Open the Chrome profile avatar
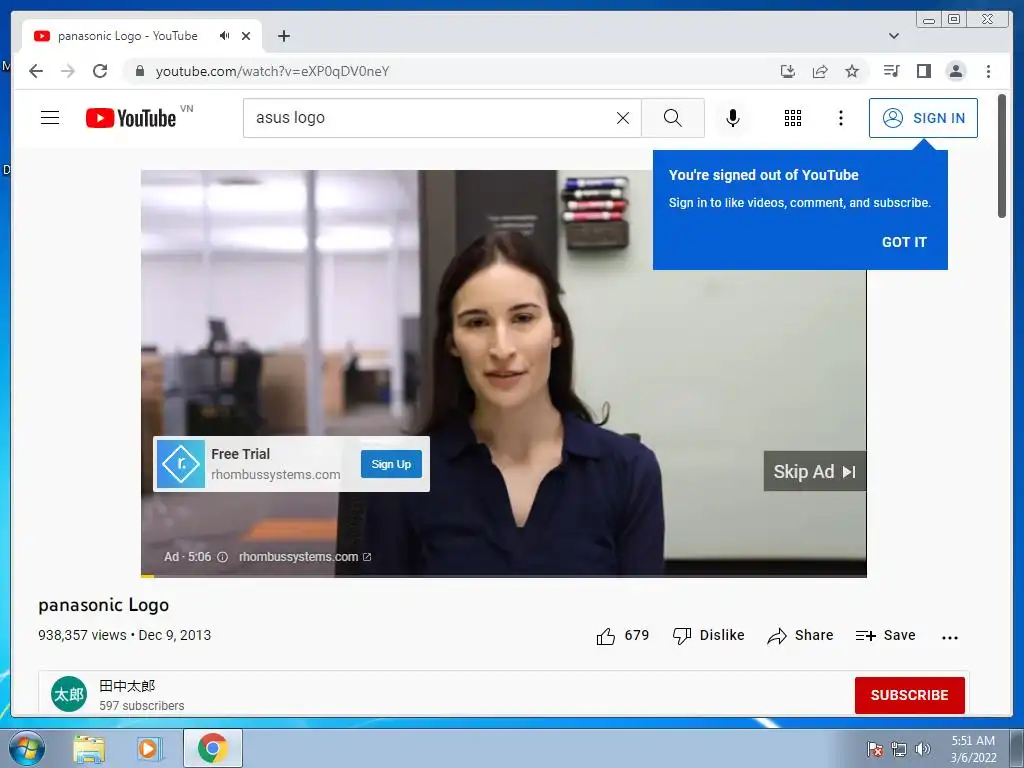This screenshot has width=1024, height=768. tap(955, 71)
